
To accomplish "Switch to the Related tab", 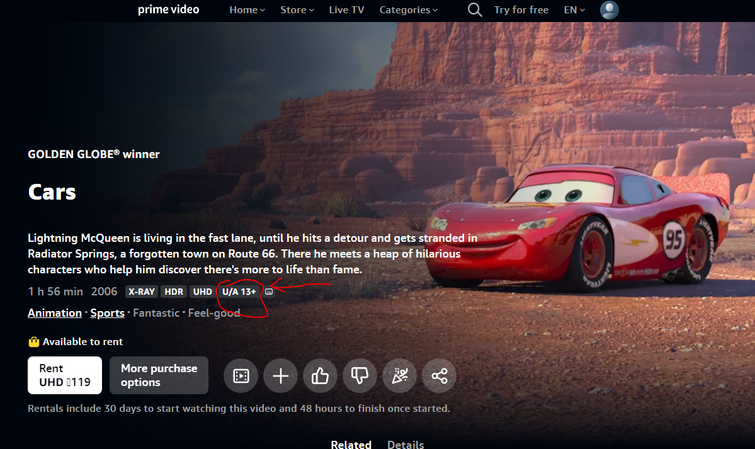I will tap(351, 444).
